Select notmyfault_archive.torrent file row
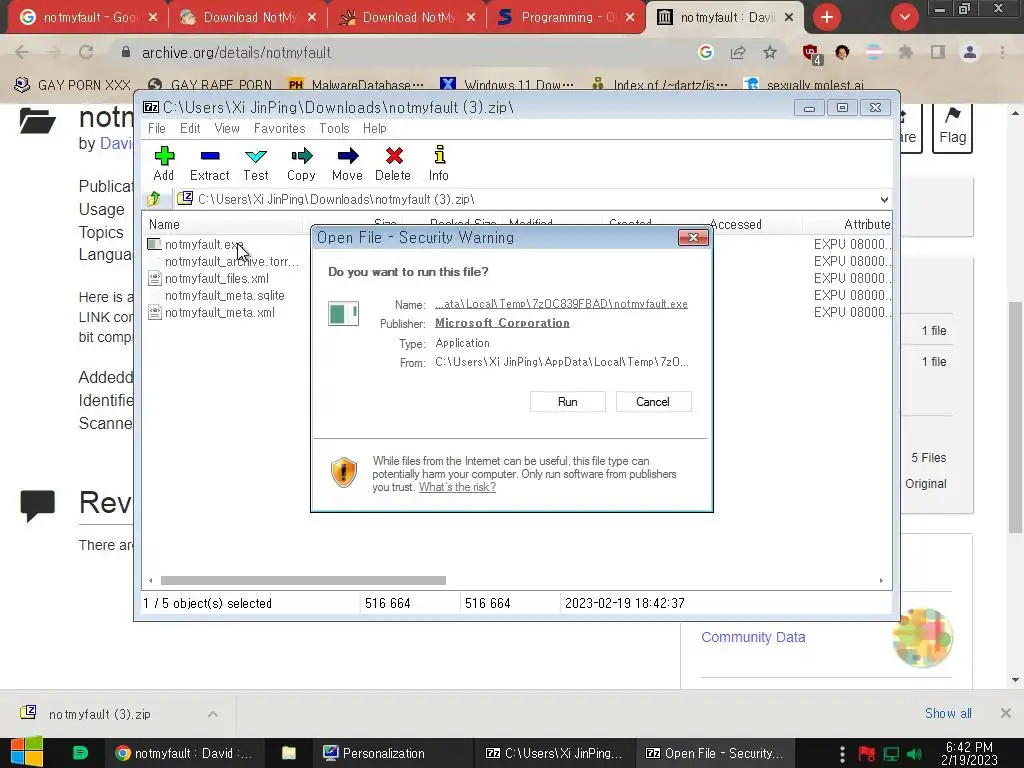This screenshot has height=768, width=1024. pos(231,261)
